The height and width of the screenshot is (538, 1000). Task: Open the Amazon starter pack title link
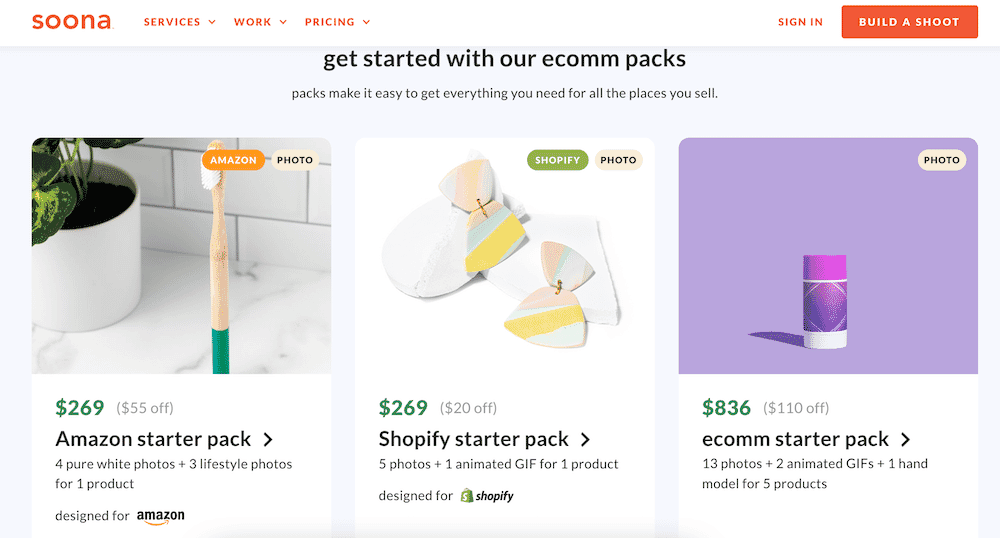154,439
